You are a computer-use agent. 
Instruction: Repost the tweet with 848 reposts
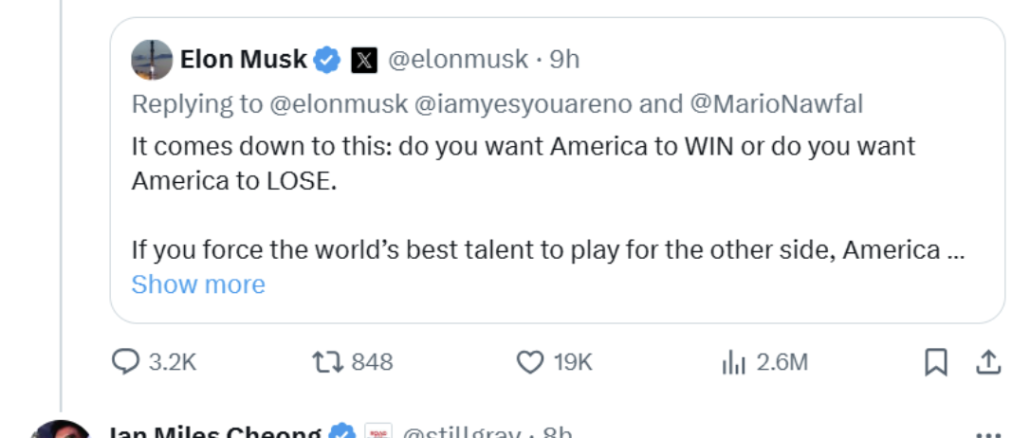(327, 362)
